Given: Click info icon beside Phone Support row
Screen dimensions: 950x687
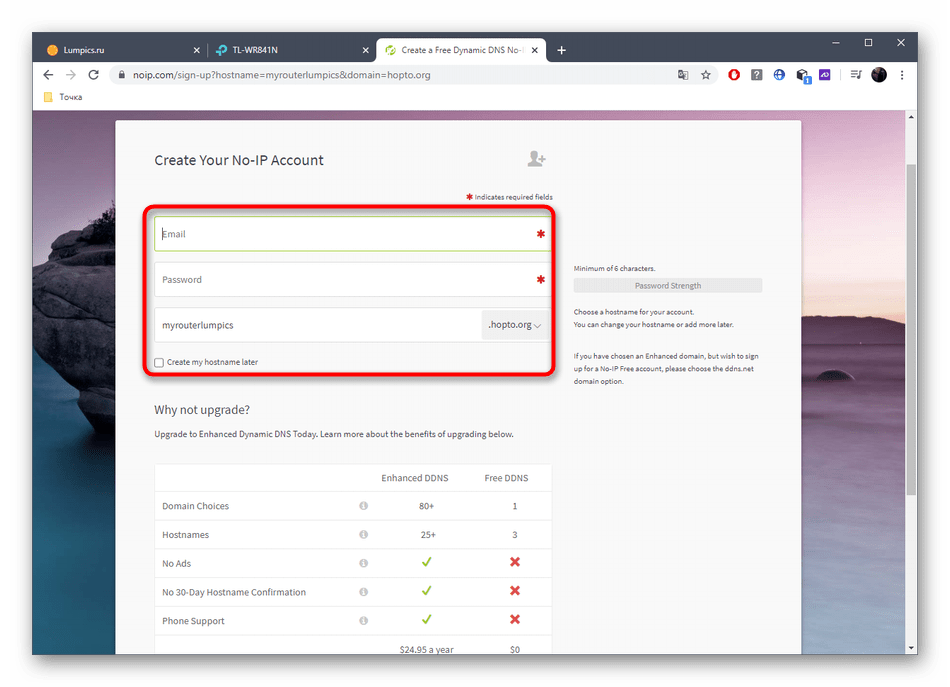Looking at the screenshot, I should (x=363, y=621).
